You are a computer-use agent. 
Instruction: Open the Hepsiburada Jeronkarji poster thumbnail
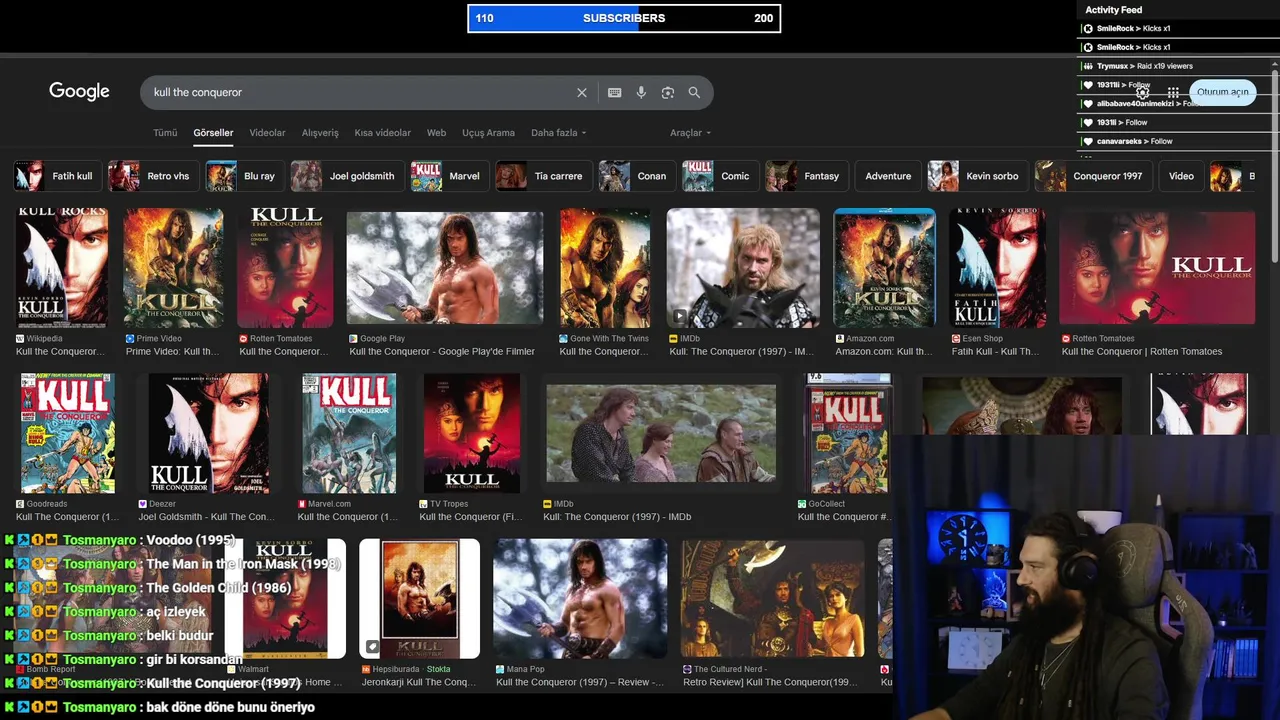coord(419,598)
